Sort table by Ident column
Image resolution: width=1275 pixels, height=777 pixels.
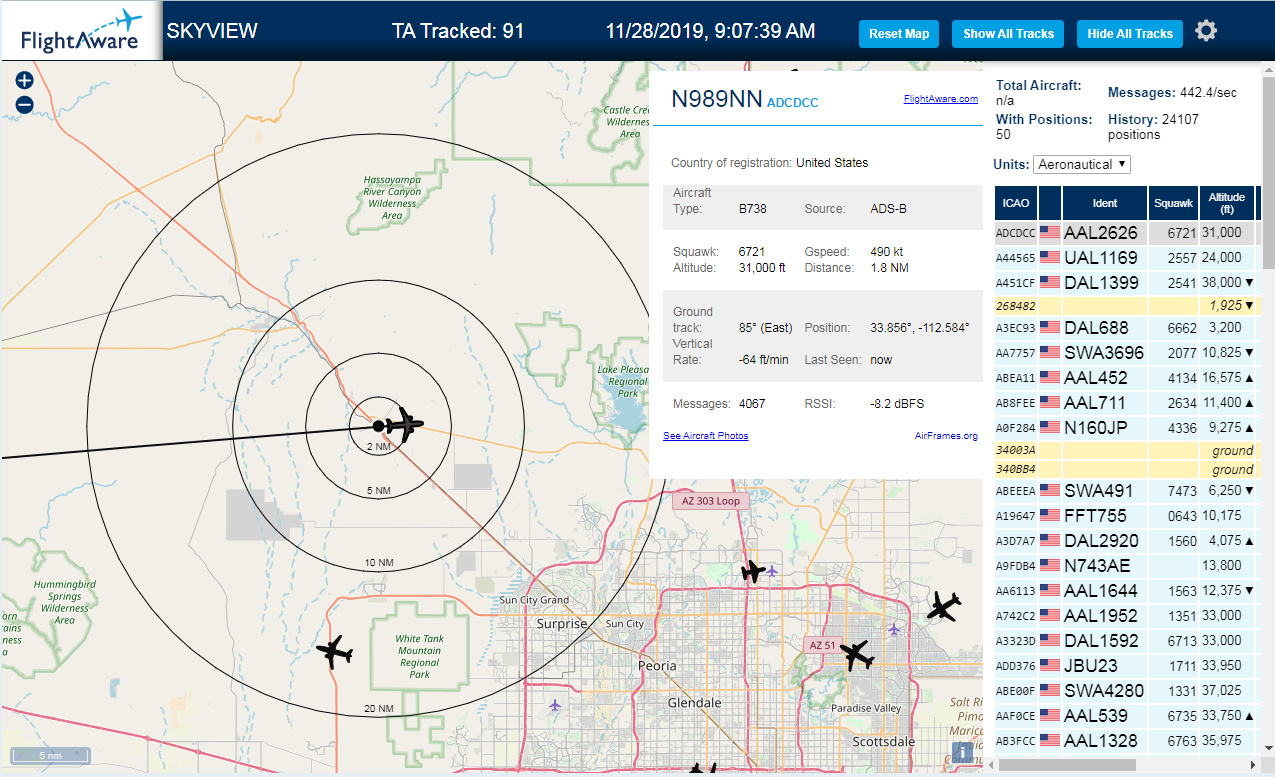coord(1105,203)
